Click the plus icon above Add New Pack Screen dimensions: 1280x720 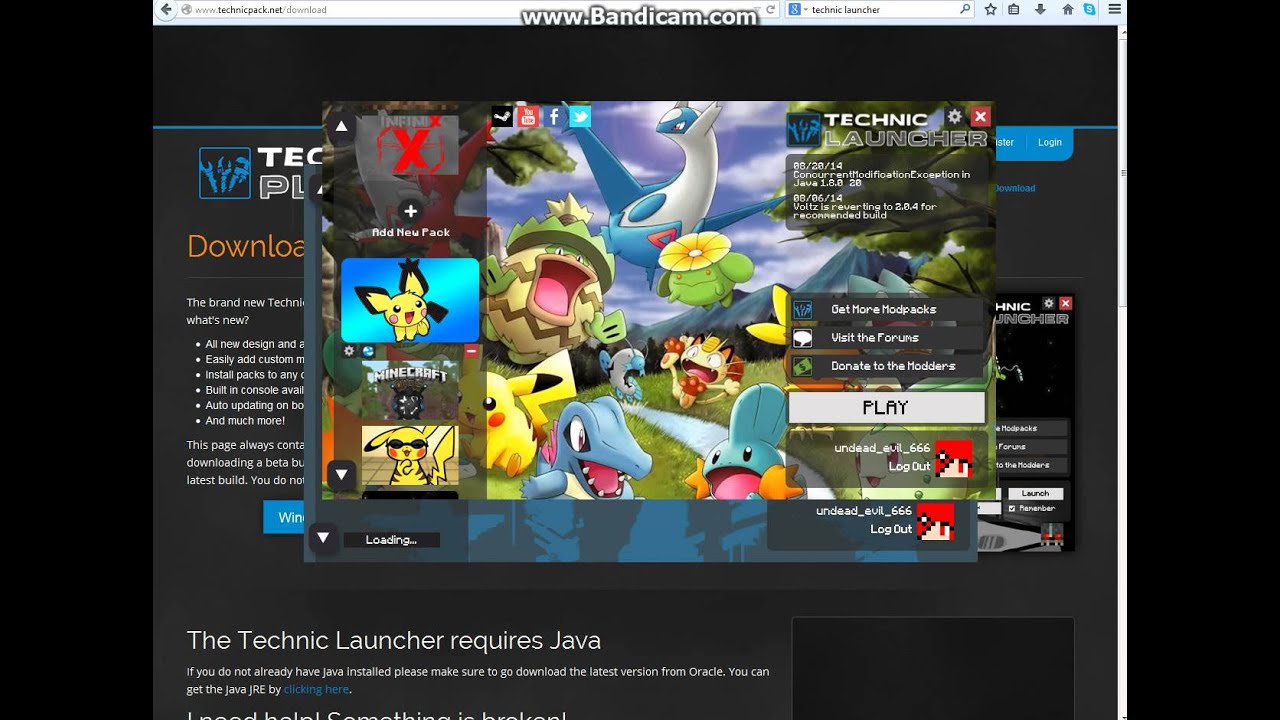[x=411, y=211]
